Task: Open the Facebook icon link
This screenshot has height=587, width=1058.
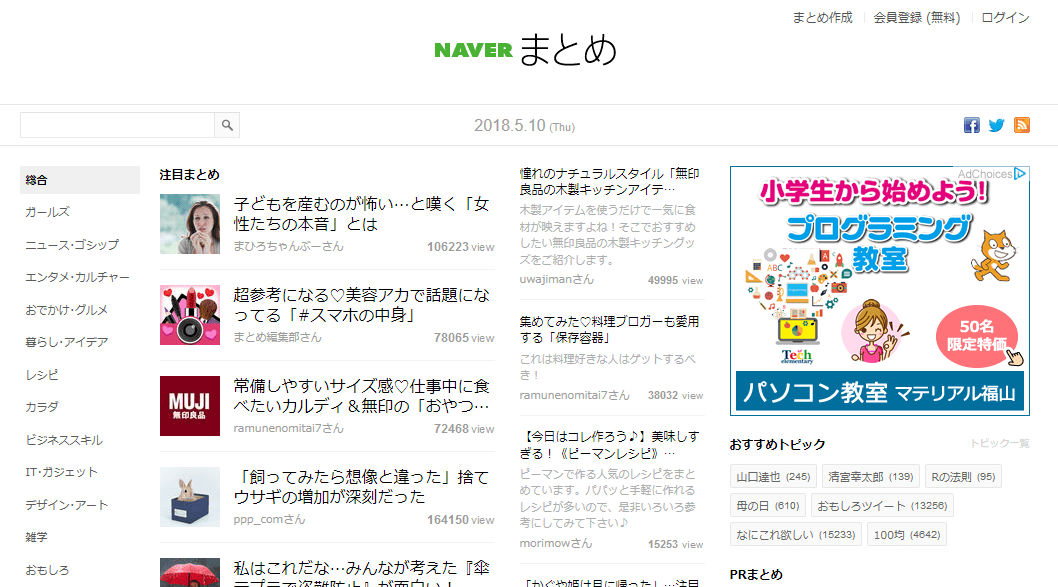Action: coord(972,125)
